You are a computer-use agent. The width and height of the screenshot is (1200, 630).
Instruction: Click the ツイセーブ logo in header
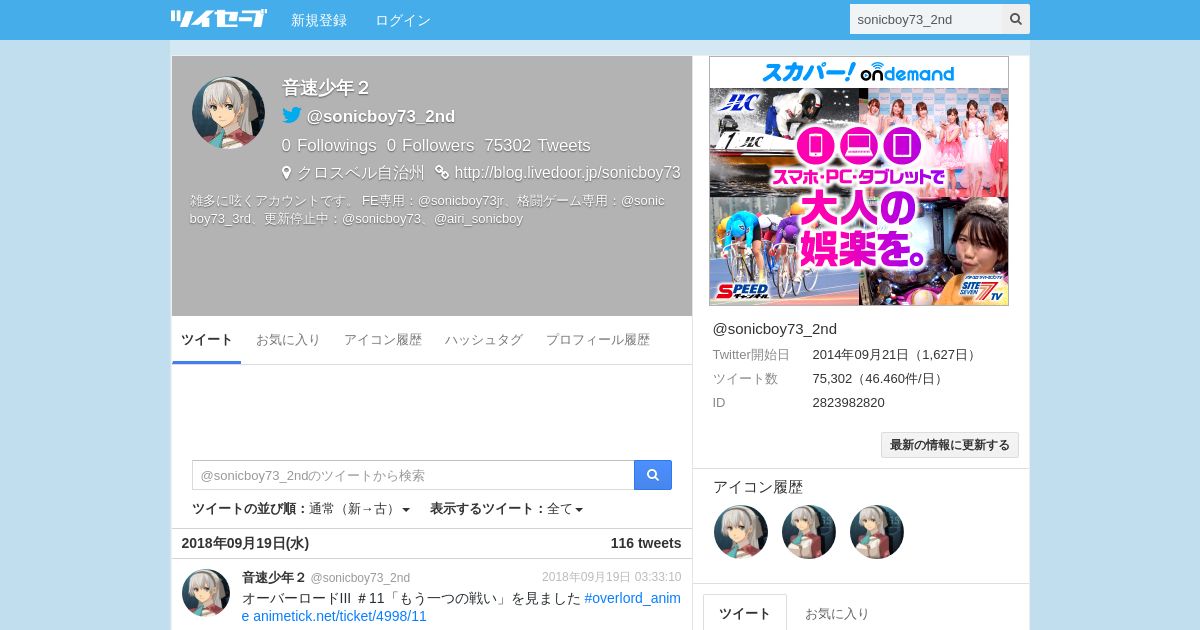[x=218, y=19]
